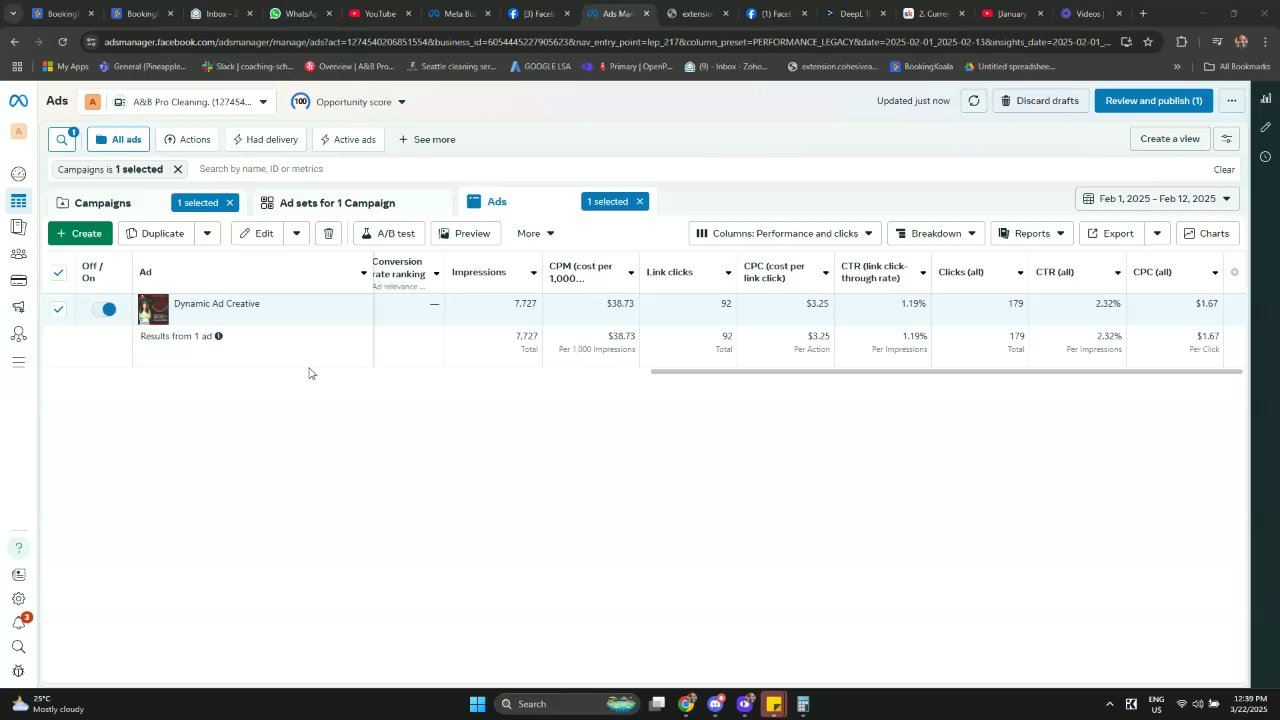1280x720 pixels.
Task: Clear the Campaigns tab 1 selected badge
Action: (x=229, y=203)
